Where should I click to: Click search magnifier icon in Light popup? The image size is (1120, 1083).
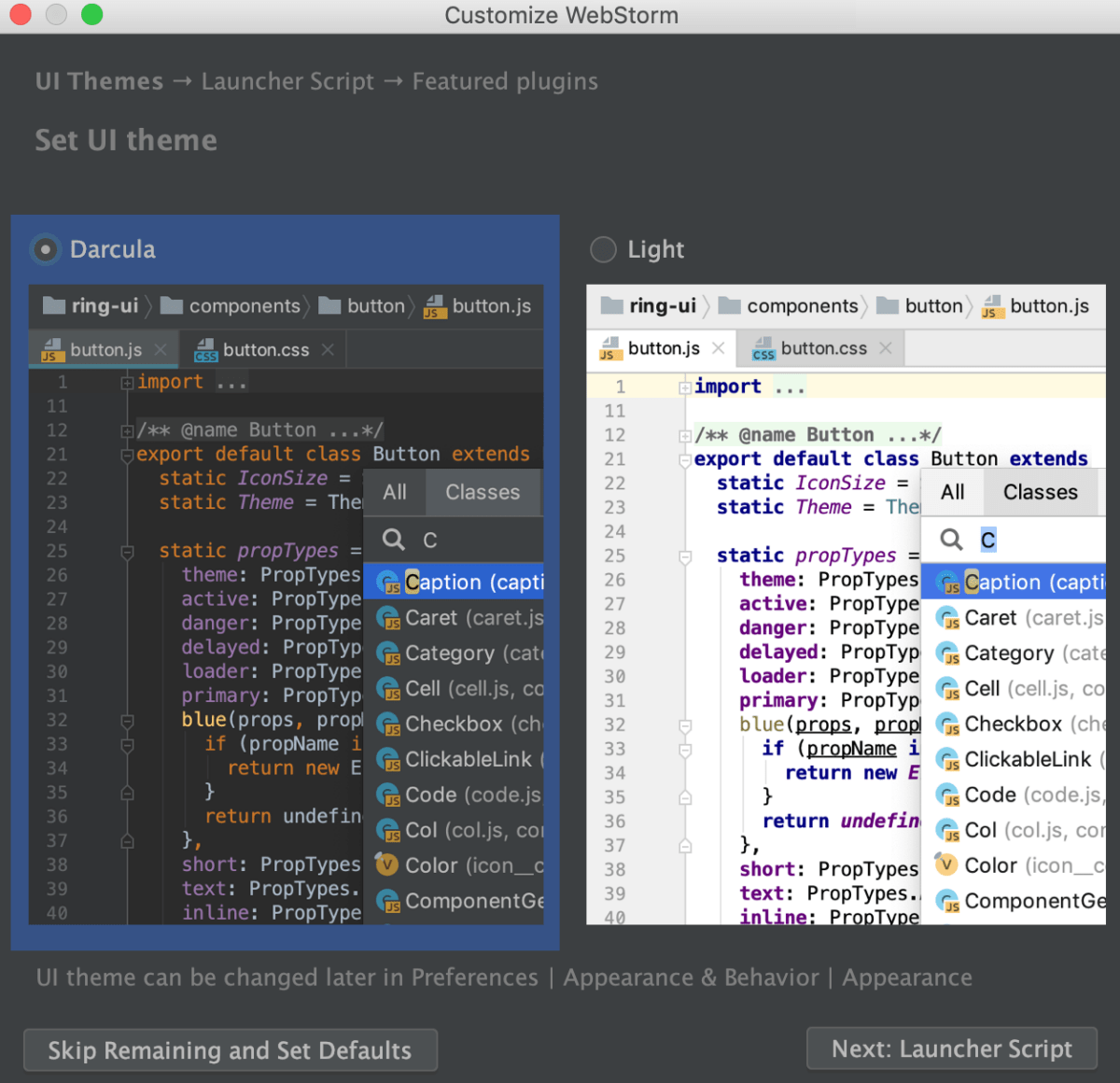pyautogui.click(x=951, y=540)
